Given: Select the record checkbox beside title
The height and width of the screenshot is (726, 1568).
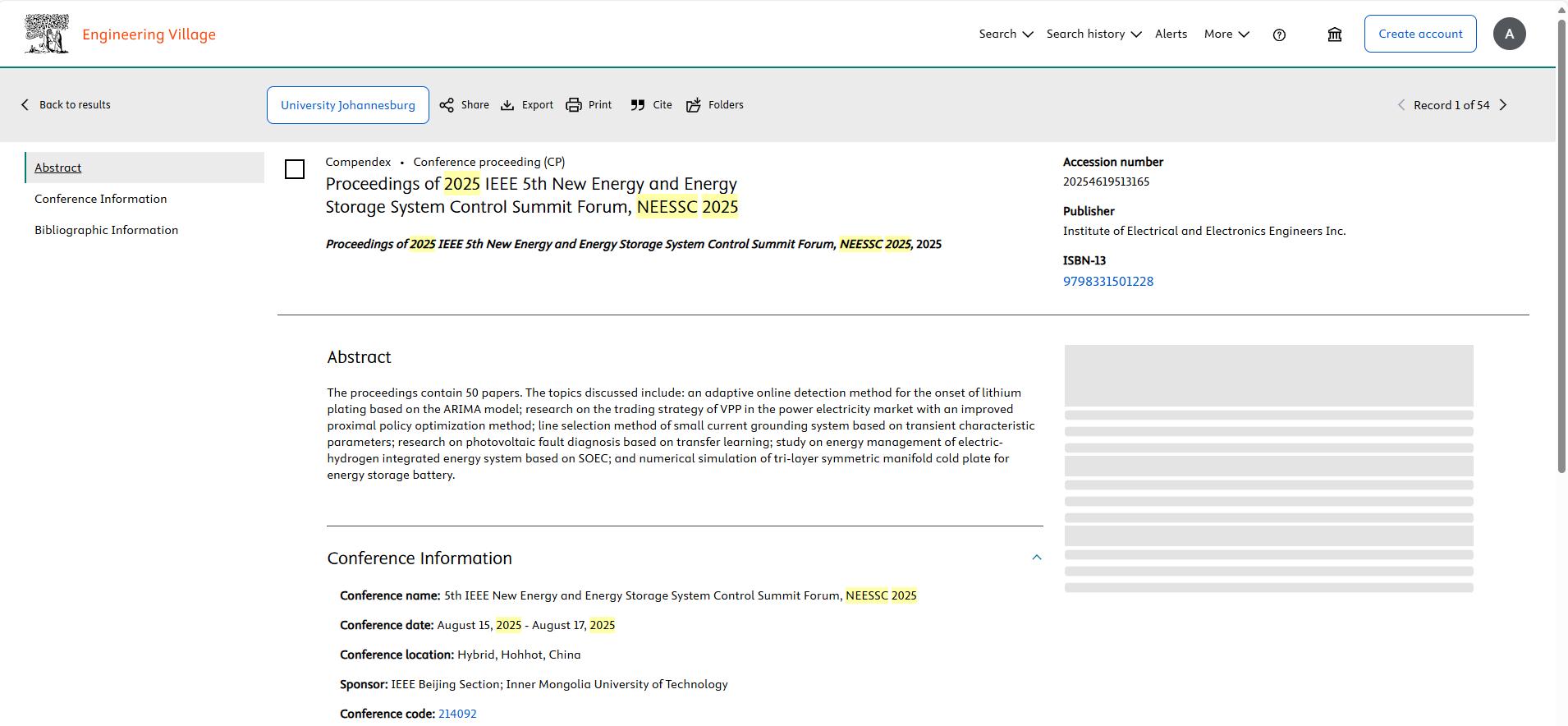Looking at the screenshot, I should [x=295, y=169].
